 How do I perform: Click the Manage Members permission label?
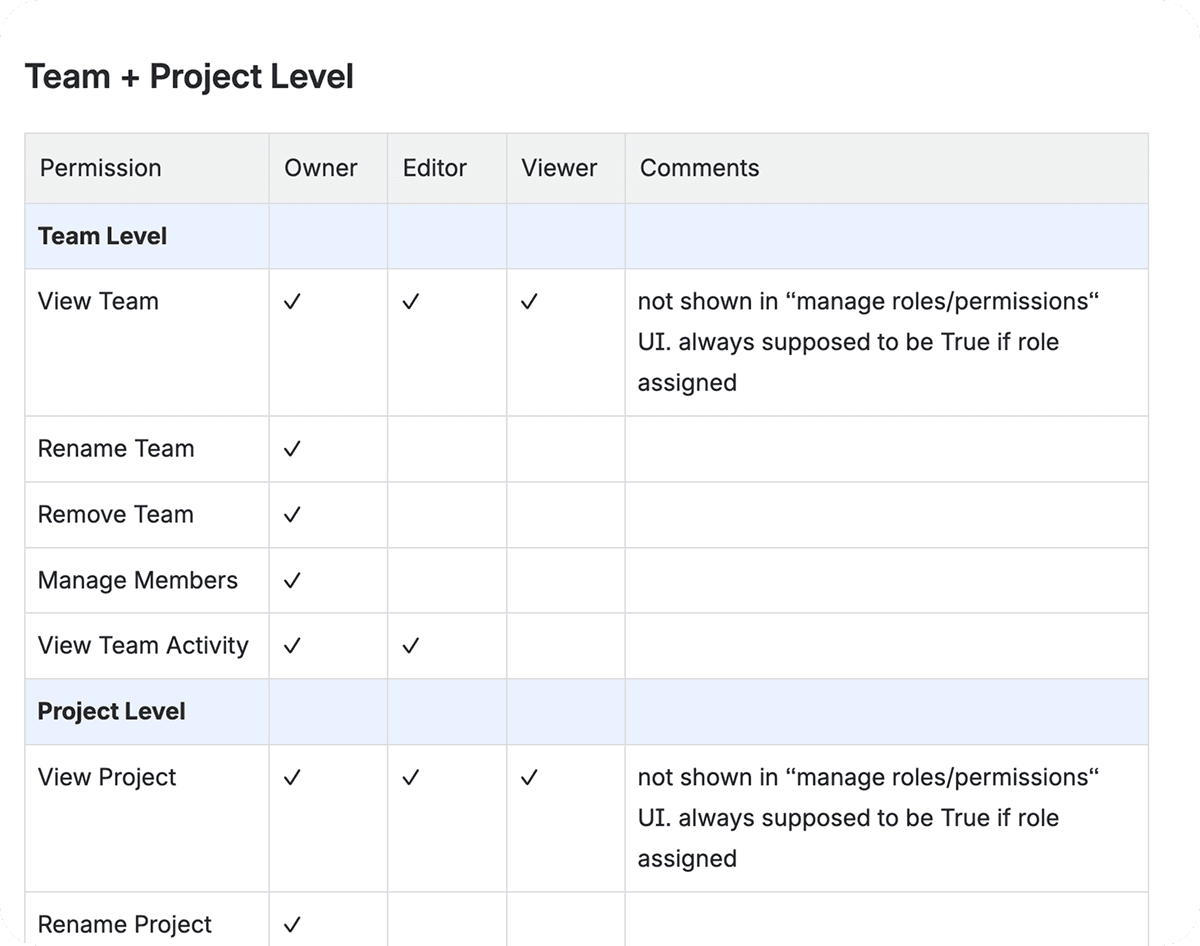tap(138, 581)
